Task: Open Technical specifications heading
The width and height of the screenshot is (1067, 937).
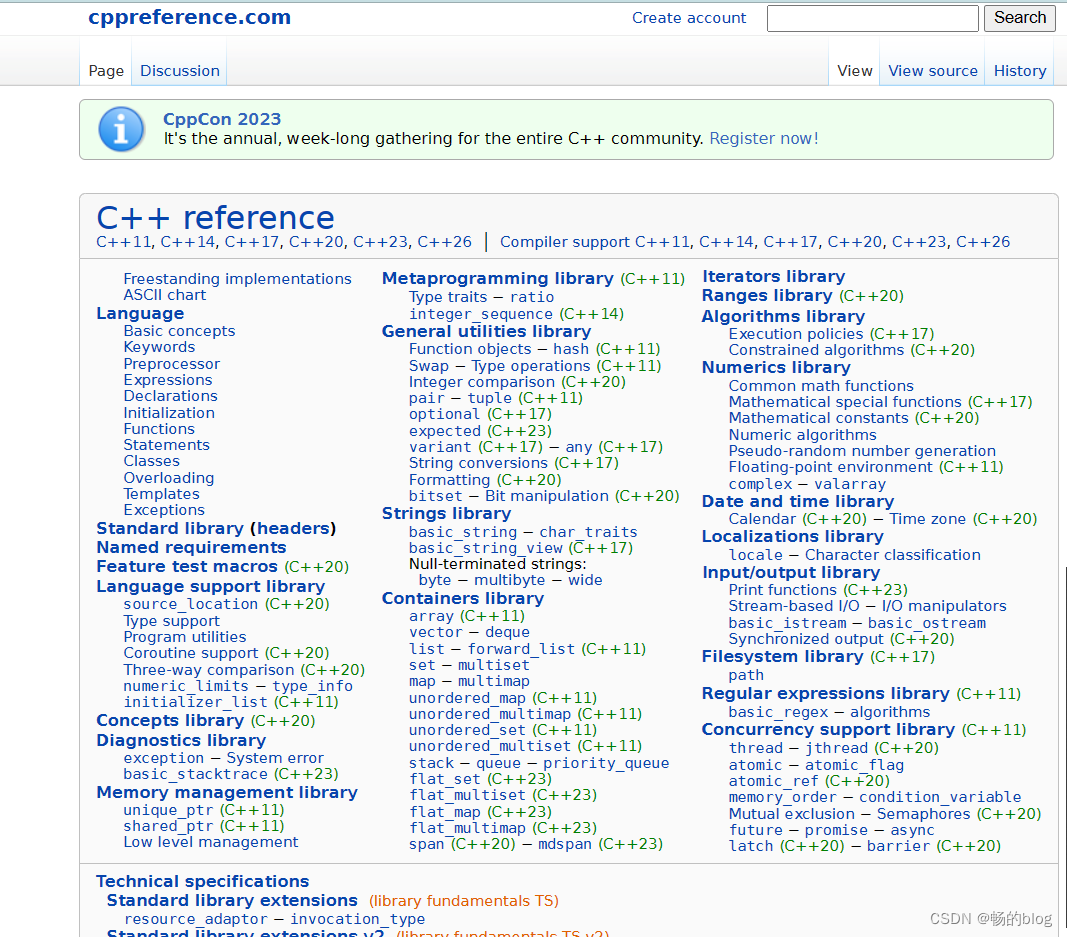Action: pos(203,882)
